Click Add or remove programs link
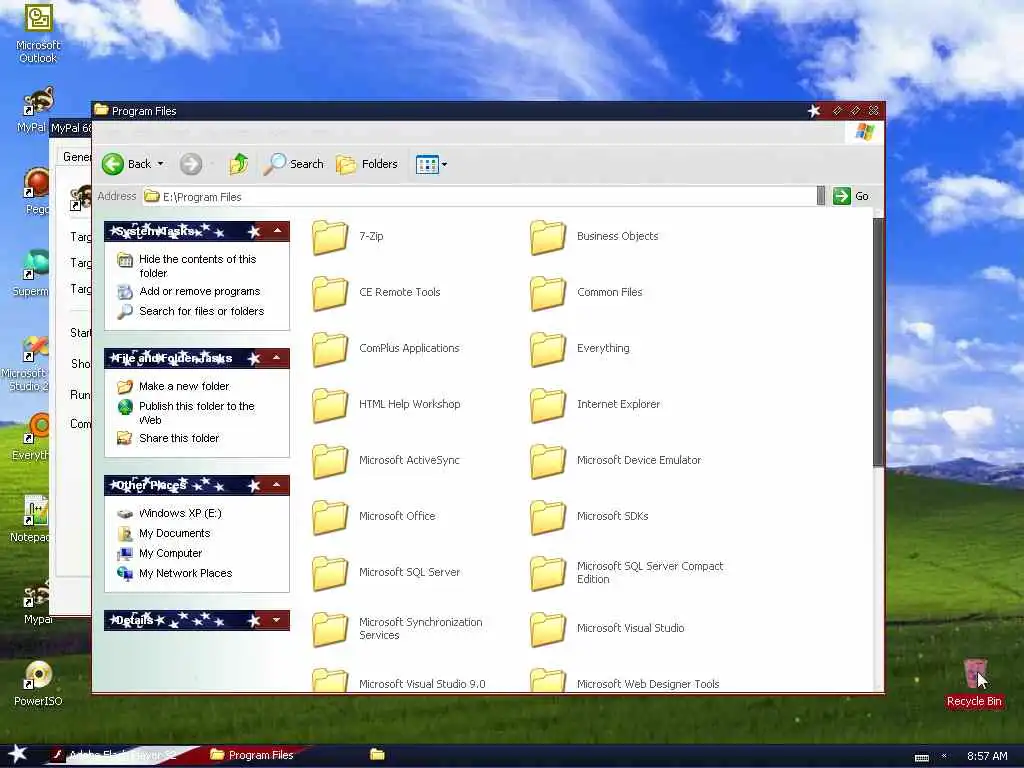The width and height of the screenshot is (1024, 768). point(199,291)
